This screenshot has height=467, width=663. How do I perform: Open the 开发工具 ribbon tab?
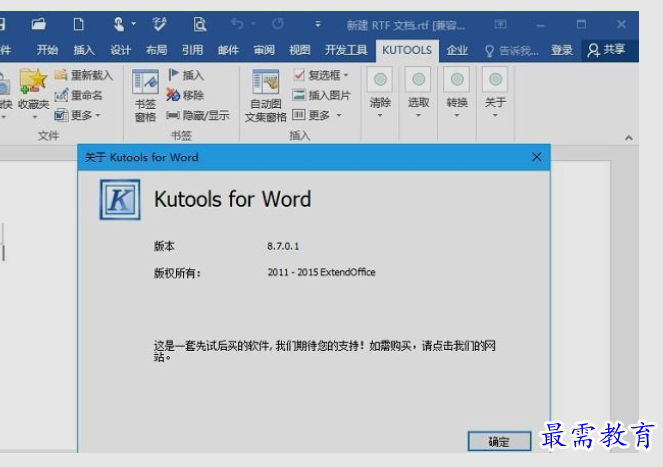point(346,50)
